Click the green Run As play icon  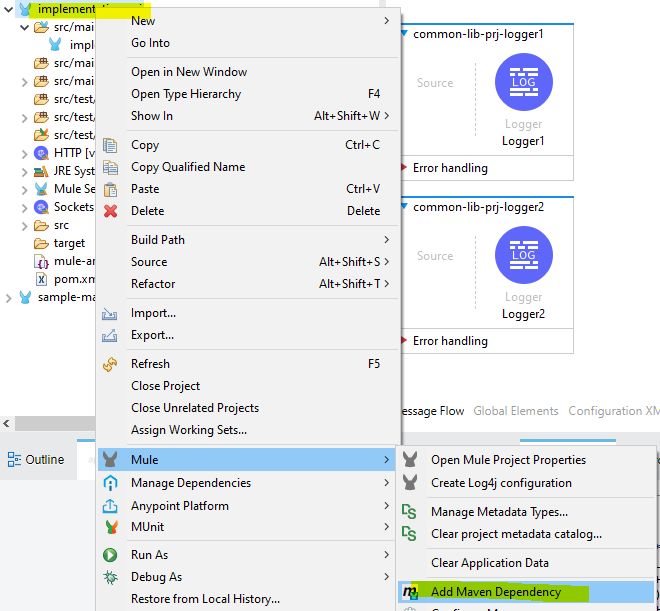pyautogui.click(x=110, y=555)
